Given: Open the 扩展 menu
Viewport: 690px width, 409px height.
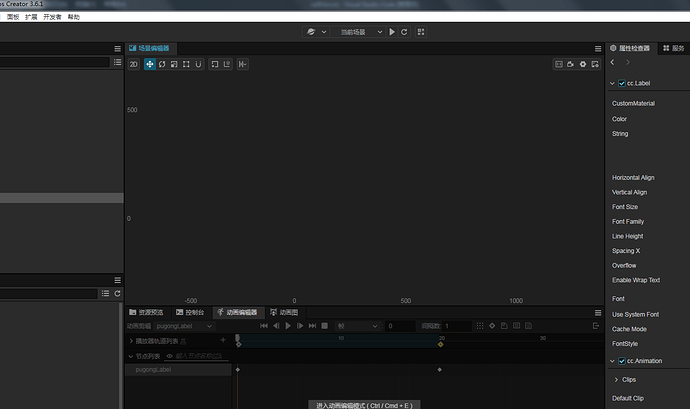Looking at the screenshot, I should (x=31, y=17).
